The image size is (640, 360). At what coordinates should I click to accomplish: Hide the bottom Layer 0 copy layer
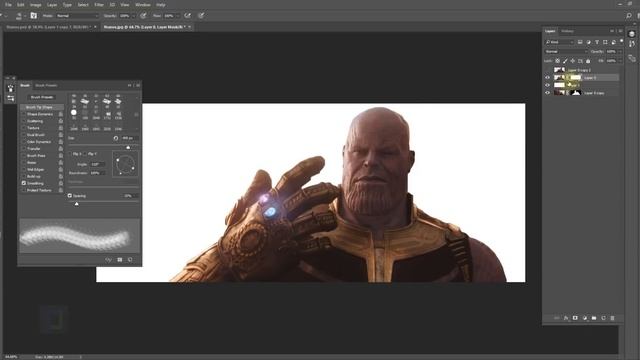click(x=548, y=93)
